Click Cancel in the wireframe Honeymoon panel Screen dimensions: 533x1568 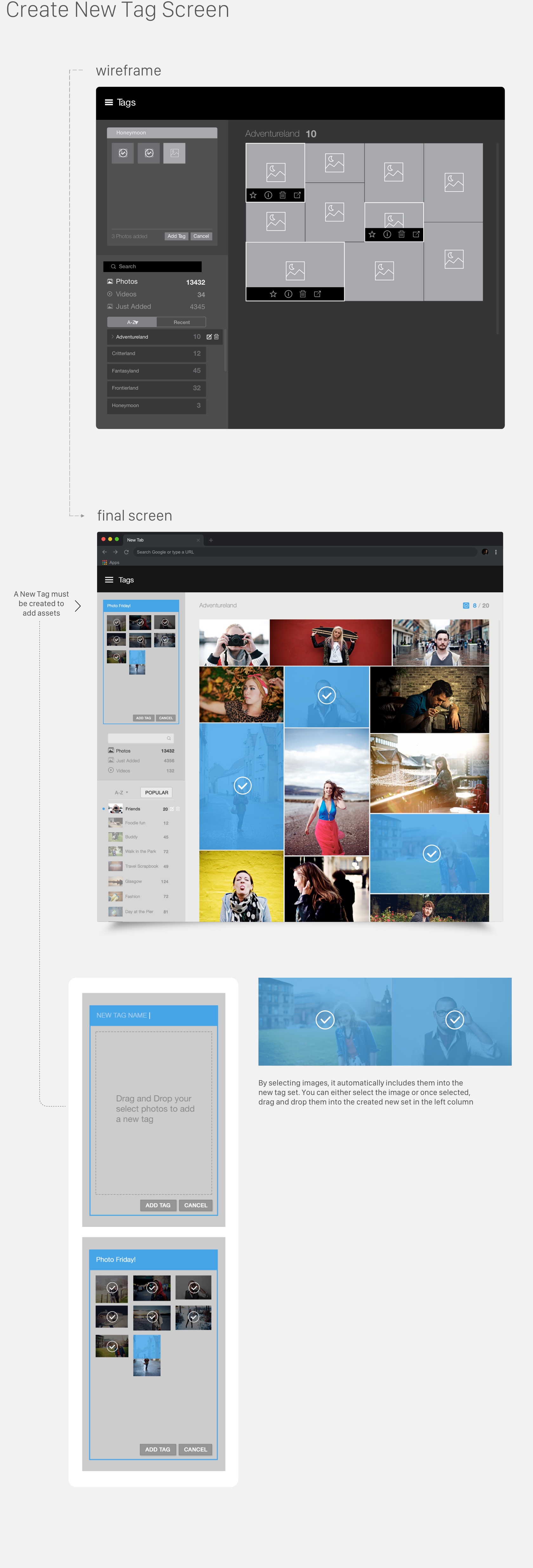(x=201, y=236)
